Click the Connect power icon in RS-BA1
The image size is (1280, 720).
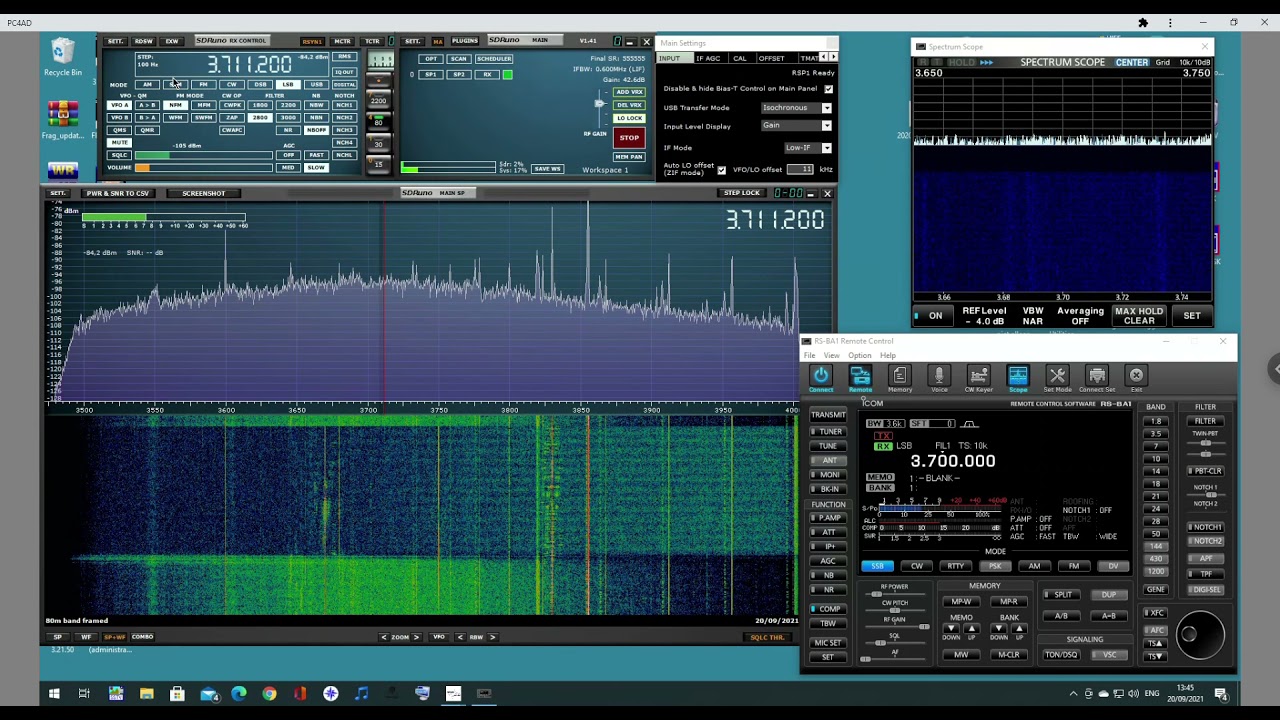(x=821, y=377)
